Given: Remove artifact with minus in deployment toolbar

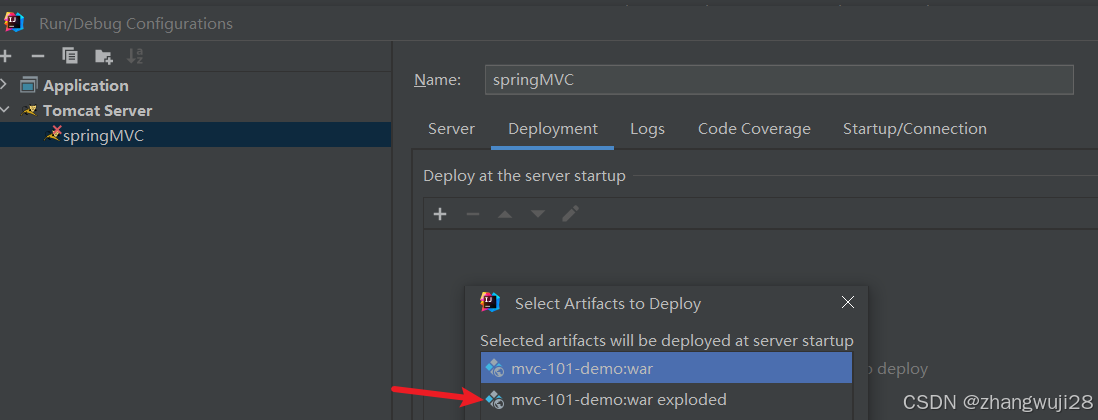Looking at the screenshot, I should coord(473,214).
